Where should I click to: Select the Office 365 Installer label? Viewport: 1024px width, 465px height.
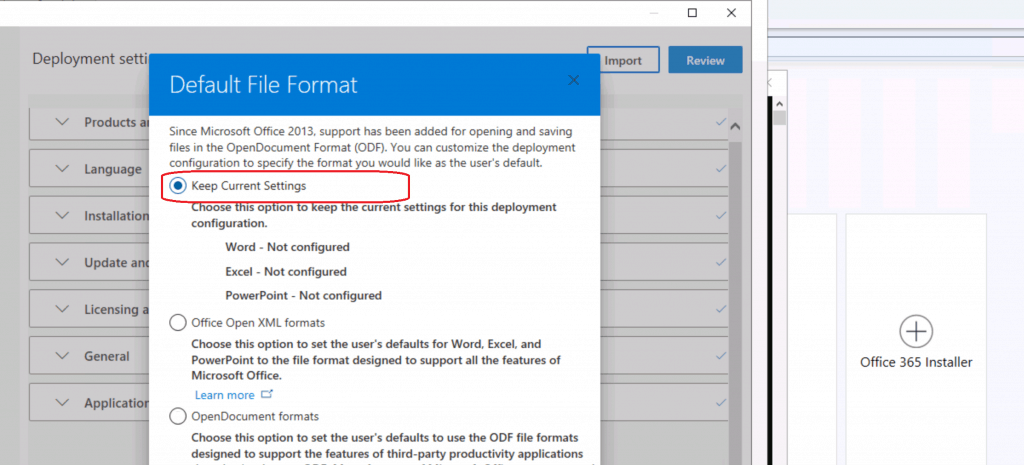tap(916, 362)
